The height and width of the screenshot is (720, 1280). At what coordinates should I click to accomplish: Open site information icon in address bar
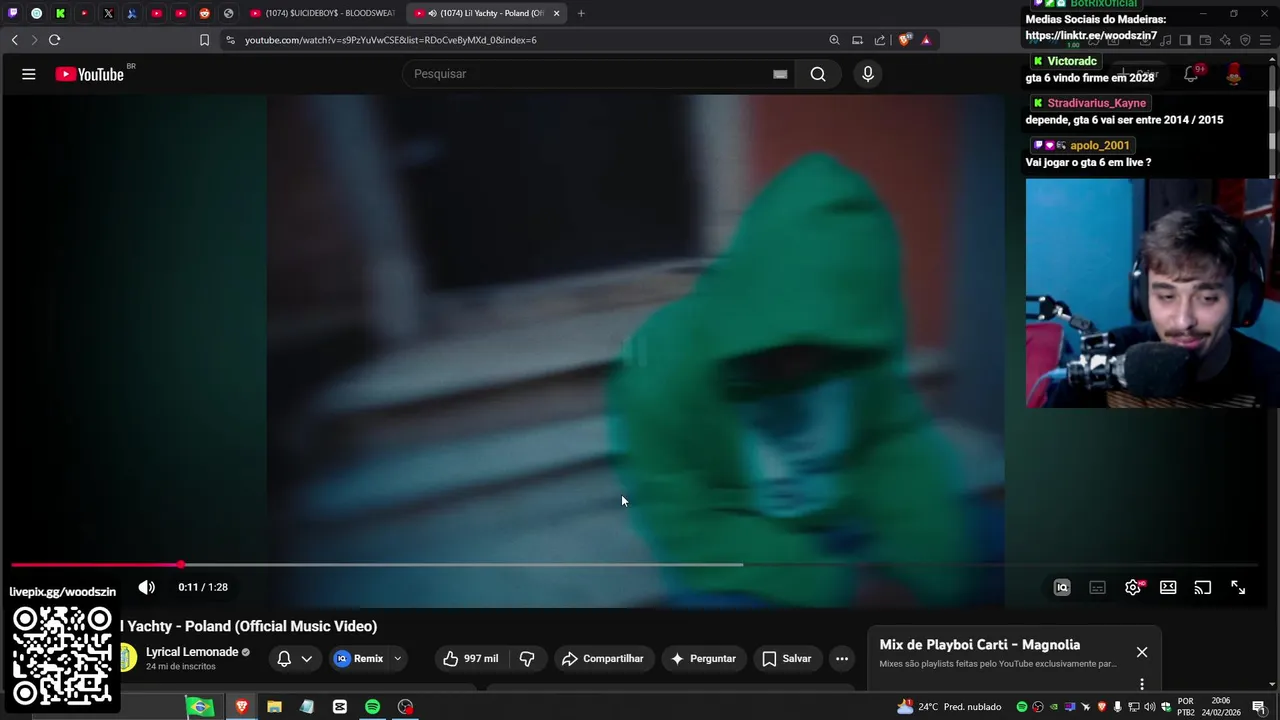231,40
